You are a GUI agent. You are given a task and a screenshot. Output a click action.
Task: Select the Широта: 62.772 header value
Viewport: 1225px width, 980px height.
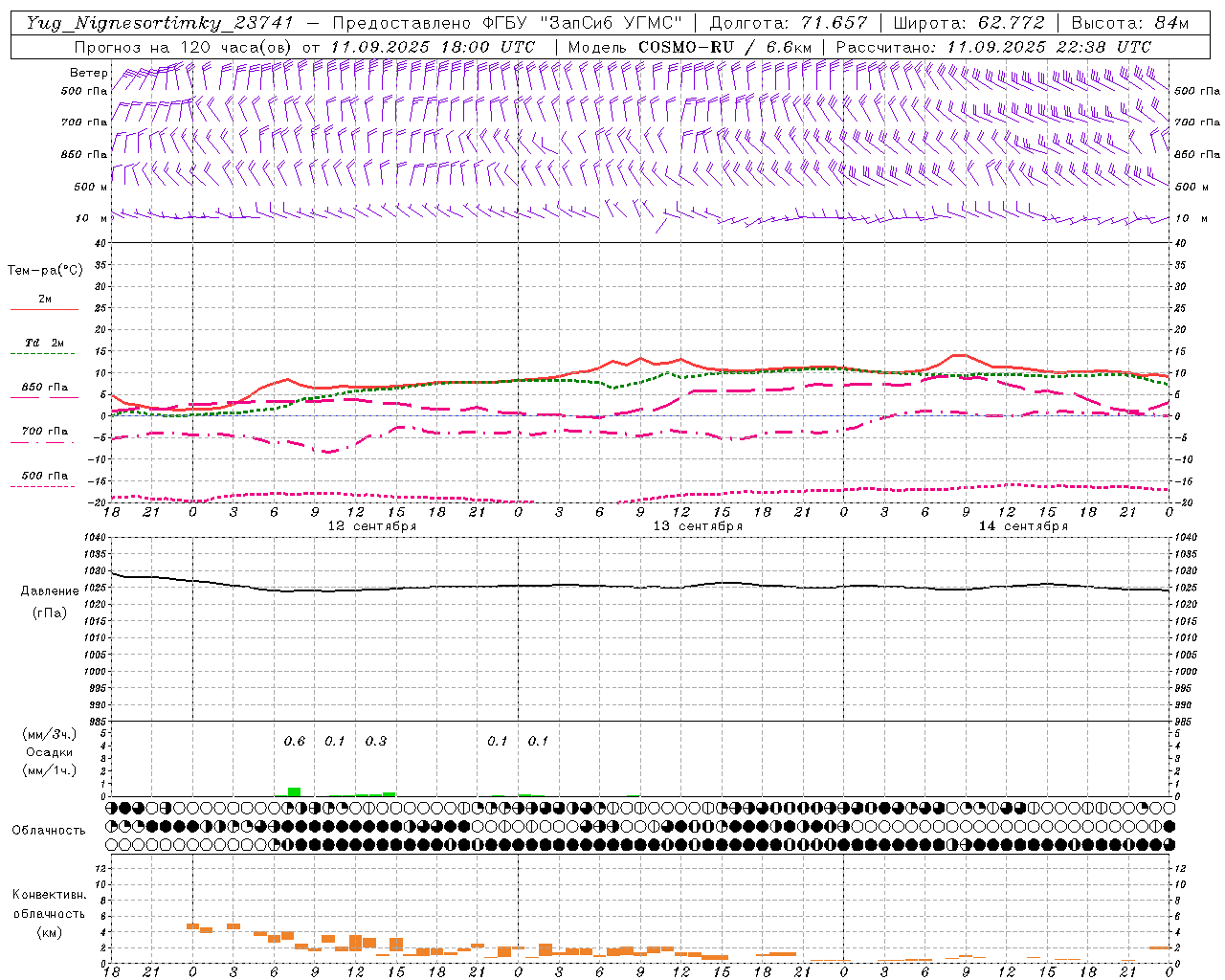tap(969, 23)
